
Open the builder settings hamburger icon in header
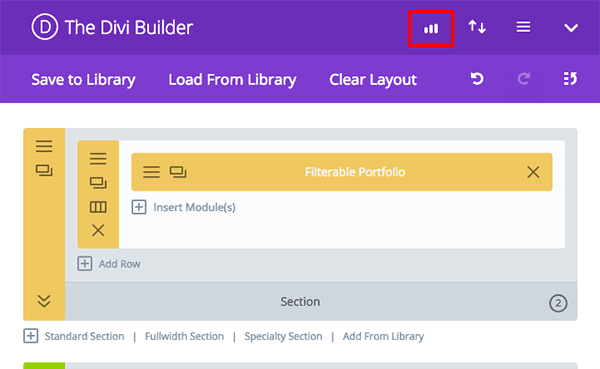point(523,27)
